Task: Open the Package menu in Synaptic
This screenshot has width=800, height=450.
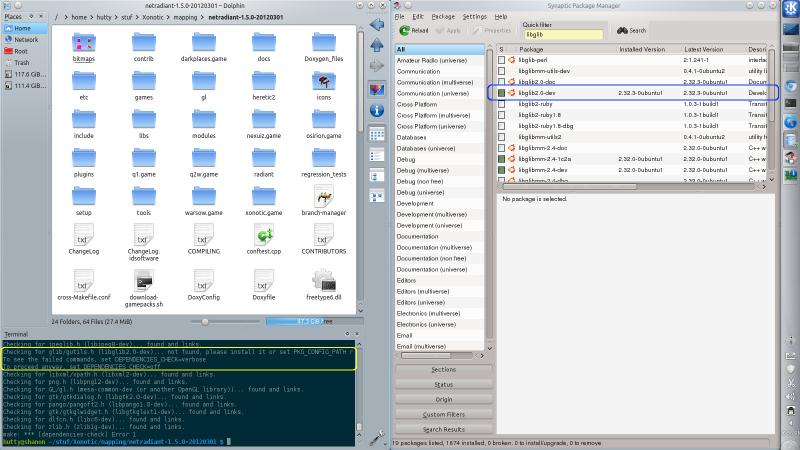Action: (443, 17)
